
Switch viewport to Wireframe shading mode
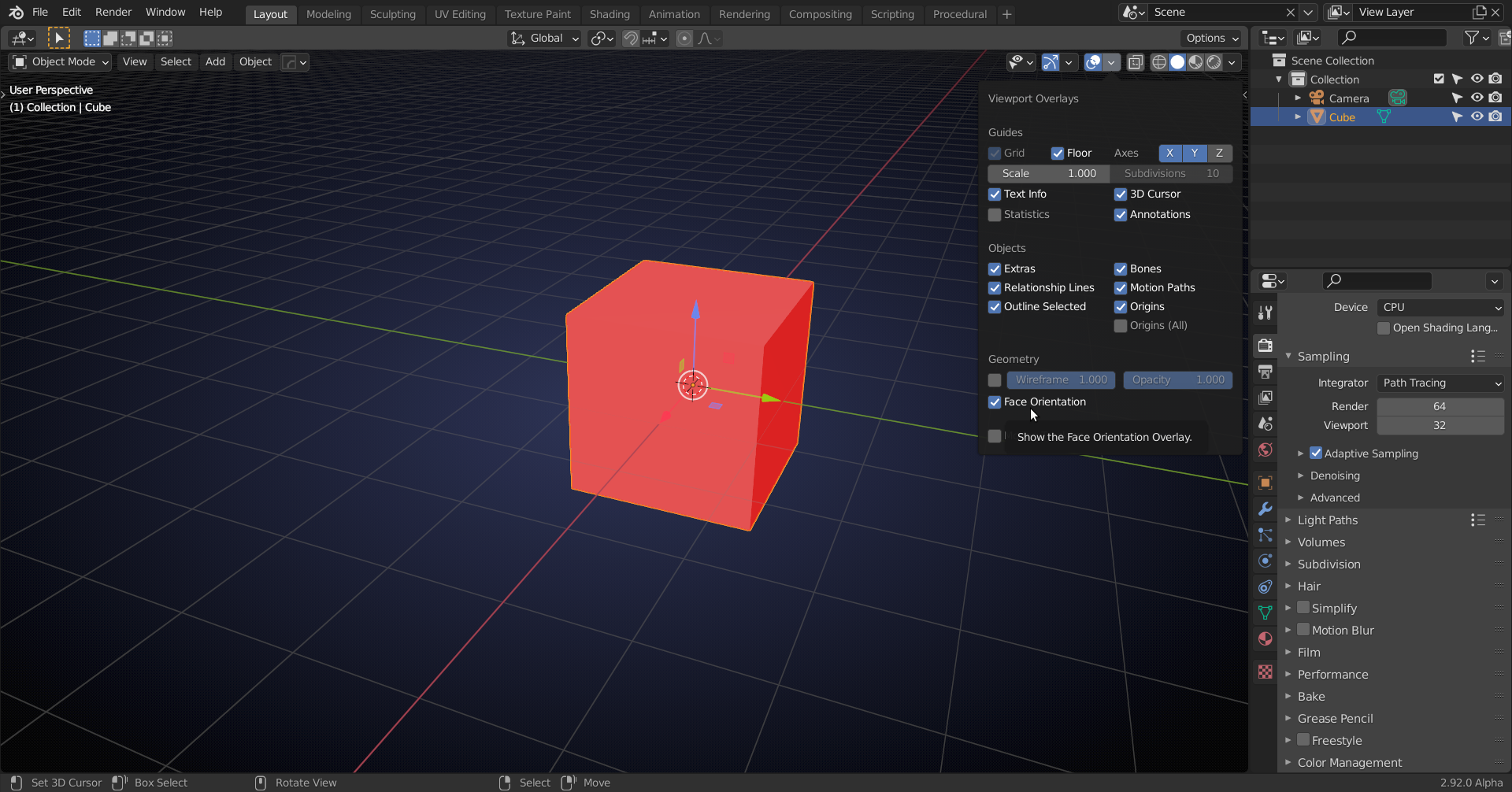click(x=1158, y=62)
